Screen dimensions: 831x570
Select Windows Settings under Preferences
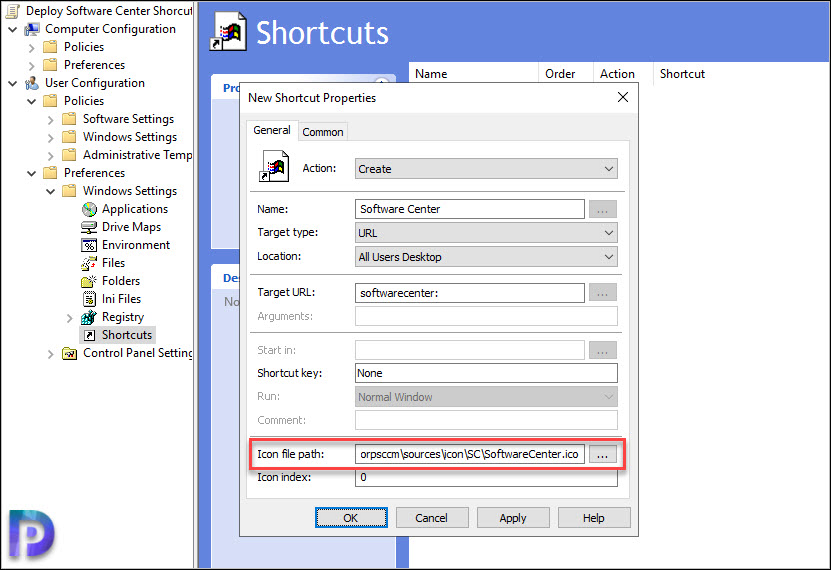click(x=130, y=191)
